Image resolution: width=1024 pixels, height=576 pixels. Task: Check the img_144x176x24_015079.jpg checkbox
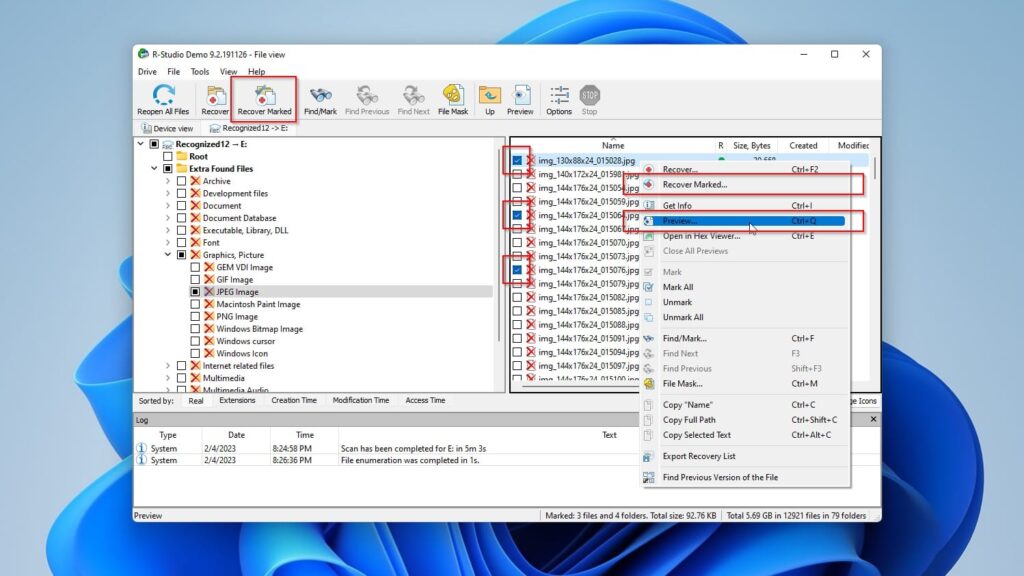pos(517,283)
